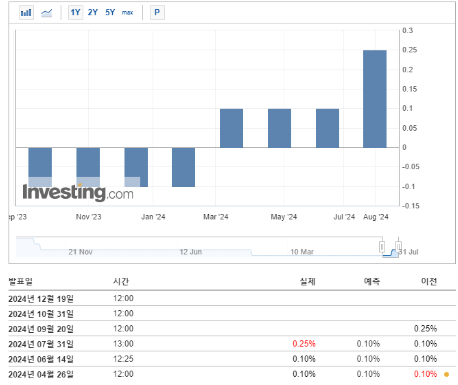
Task: Click the Feb '24 negative bar
Action: tap(183, 167)
